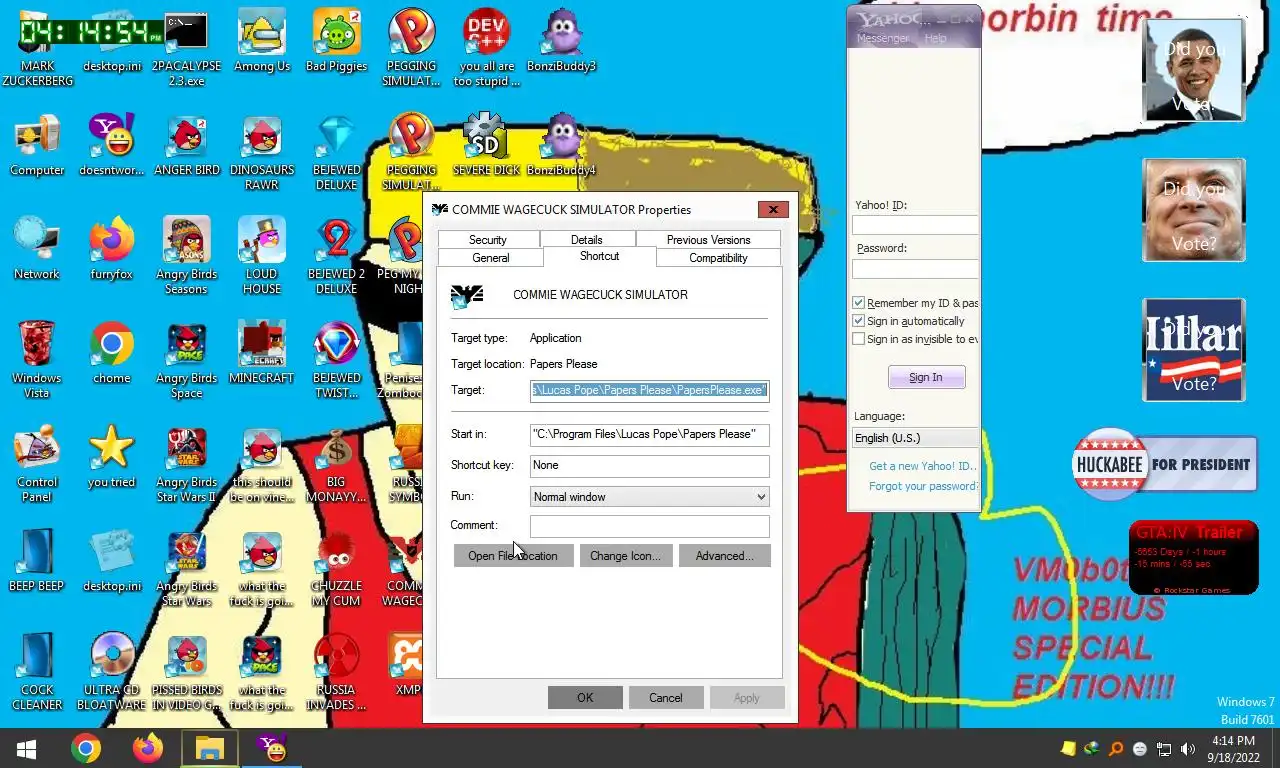Focus the Shortcut key field
The height and width of the screenshot is (768, 1280).
(650, 465)
